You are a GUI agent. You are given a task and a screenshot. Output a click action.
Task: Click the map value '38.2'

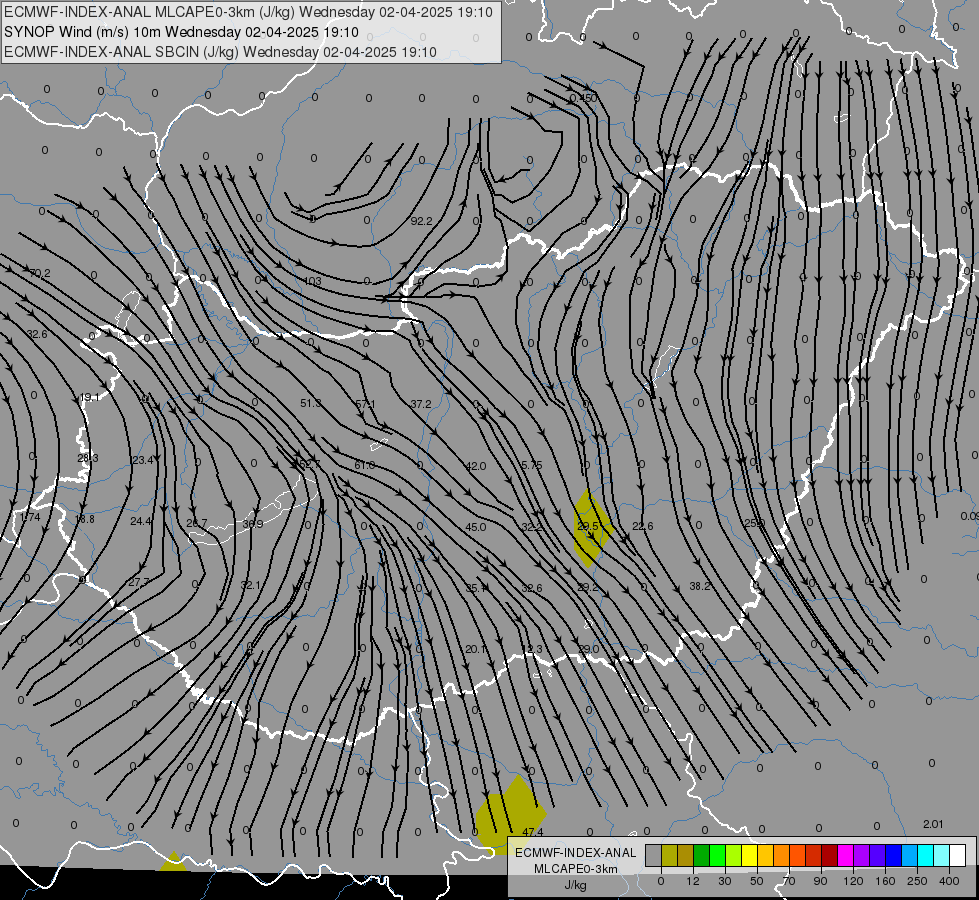700,586
